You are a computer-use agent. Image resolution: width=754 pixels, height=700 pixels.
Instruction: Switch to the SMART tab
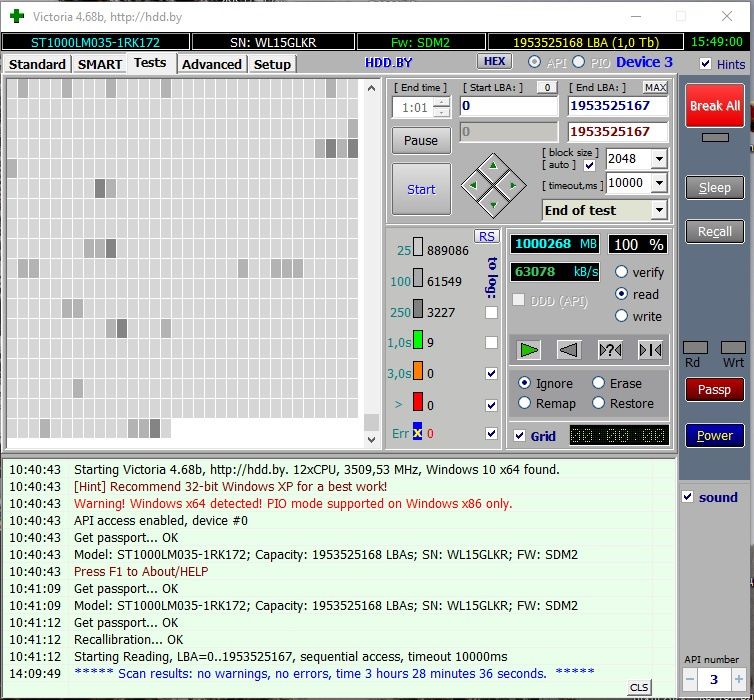[100, 64]
